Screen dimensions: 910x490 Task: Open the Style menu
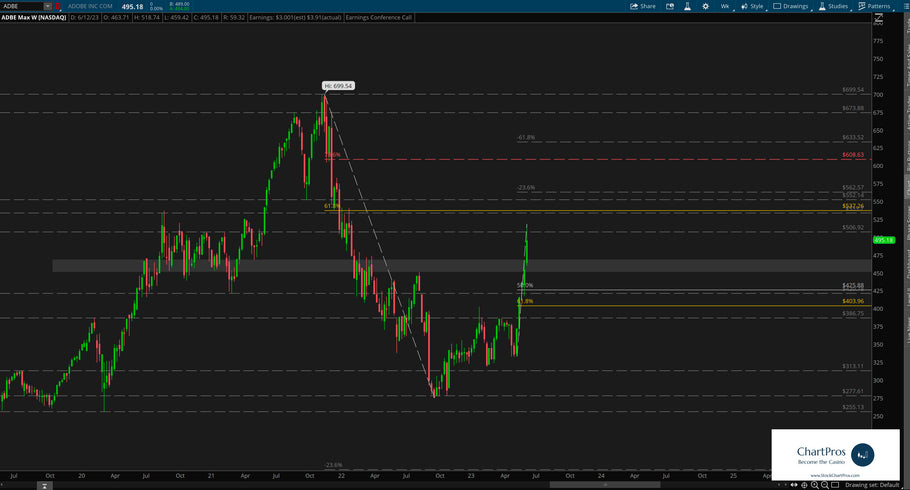[753, 6]
